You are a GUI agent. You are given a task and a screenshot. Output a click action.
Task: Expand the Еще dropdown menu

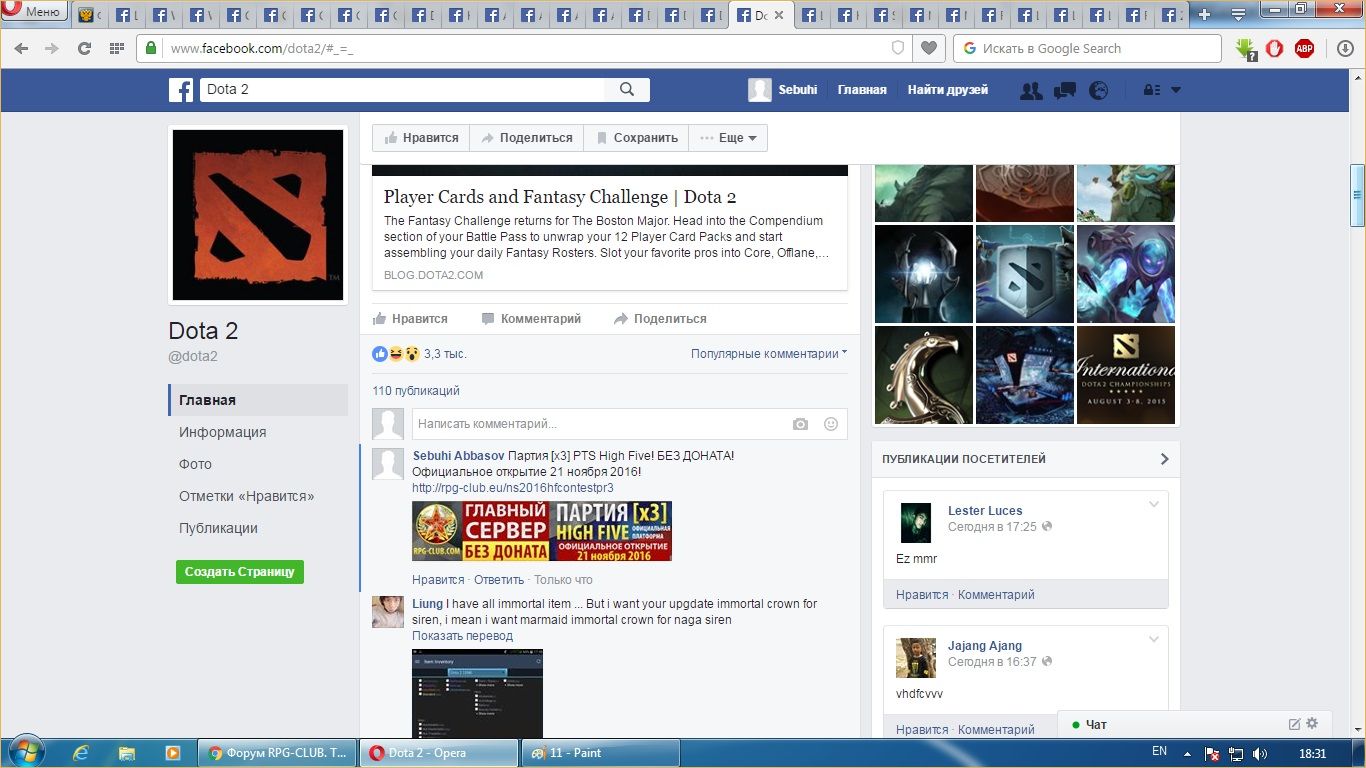point(728,138)
